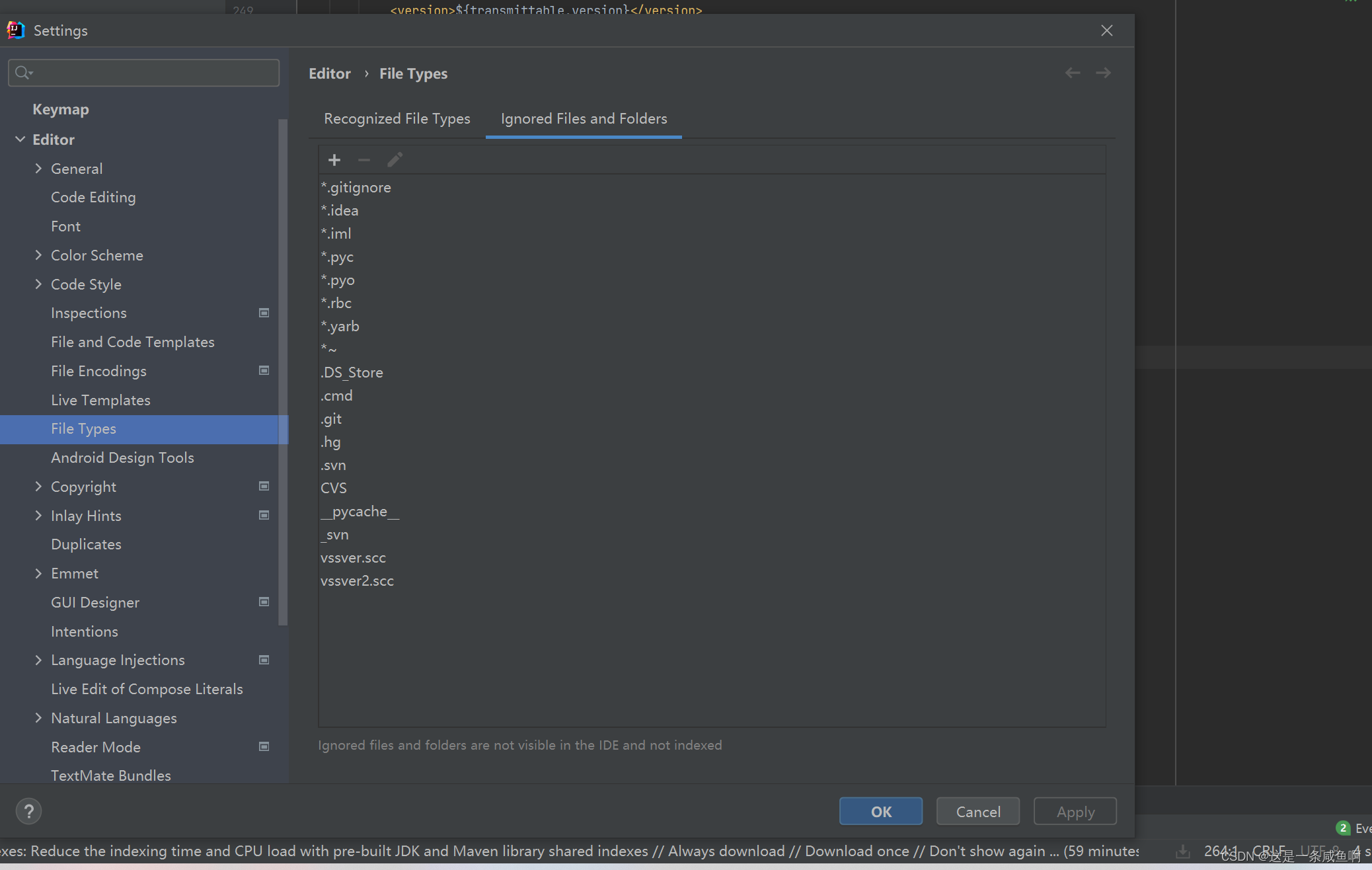Expand the Color Scheme node
Screen dimensions: 1372x870
[38, 255]
